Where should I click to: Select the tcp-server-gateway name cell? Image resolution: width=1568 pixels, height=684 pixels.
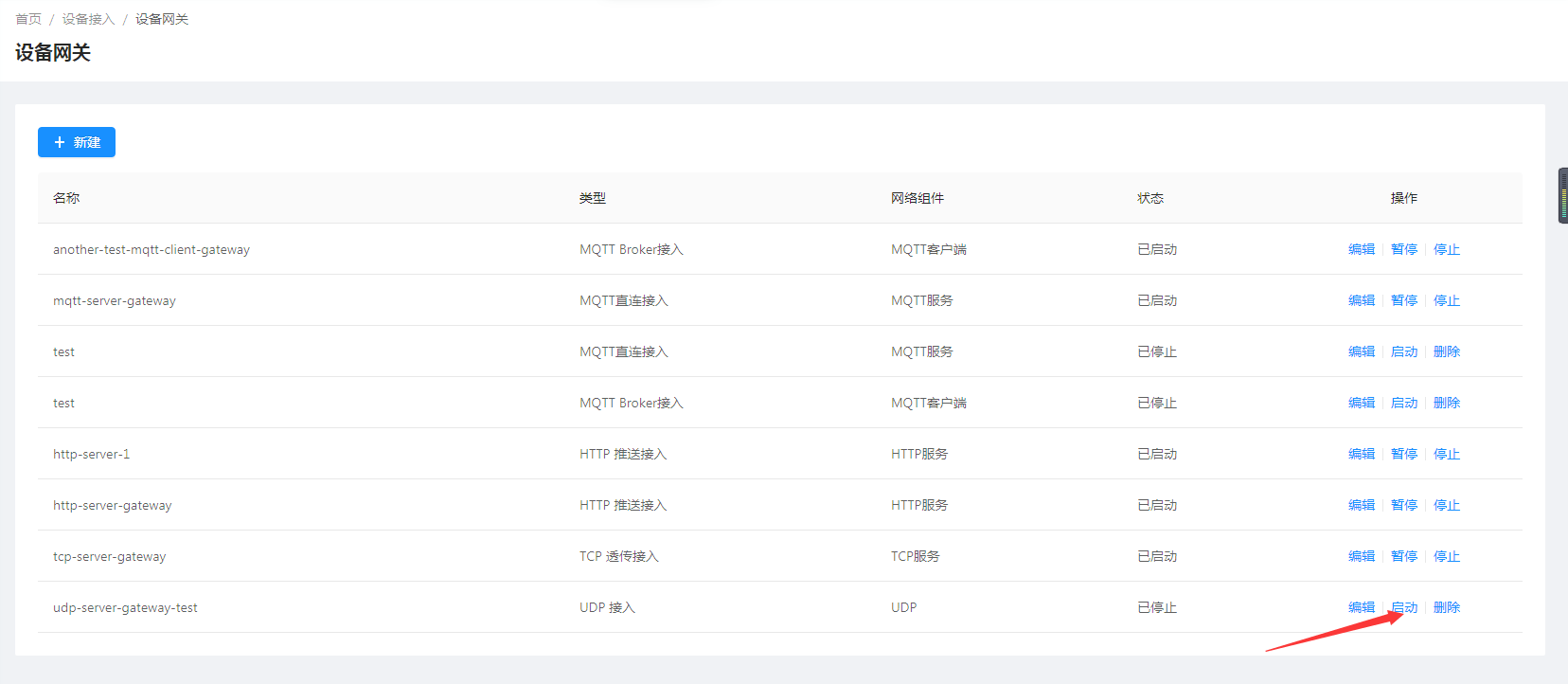(x=109, y=556)
